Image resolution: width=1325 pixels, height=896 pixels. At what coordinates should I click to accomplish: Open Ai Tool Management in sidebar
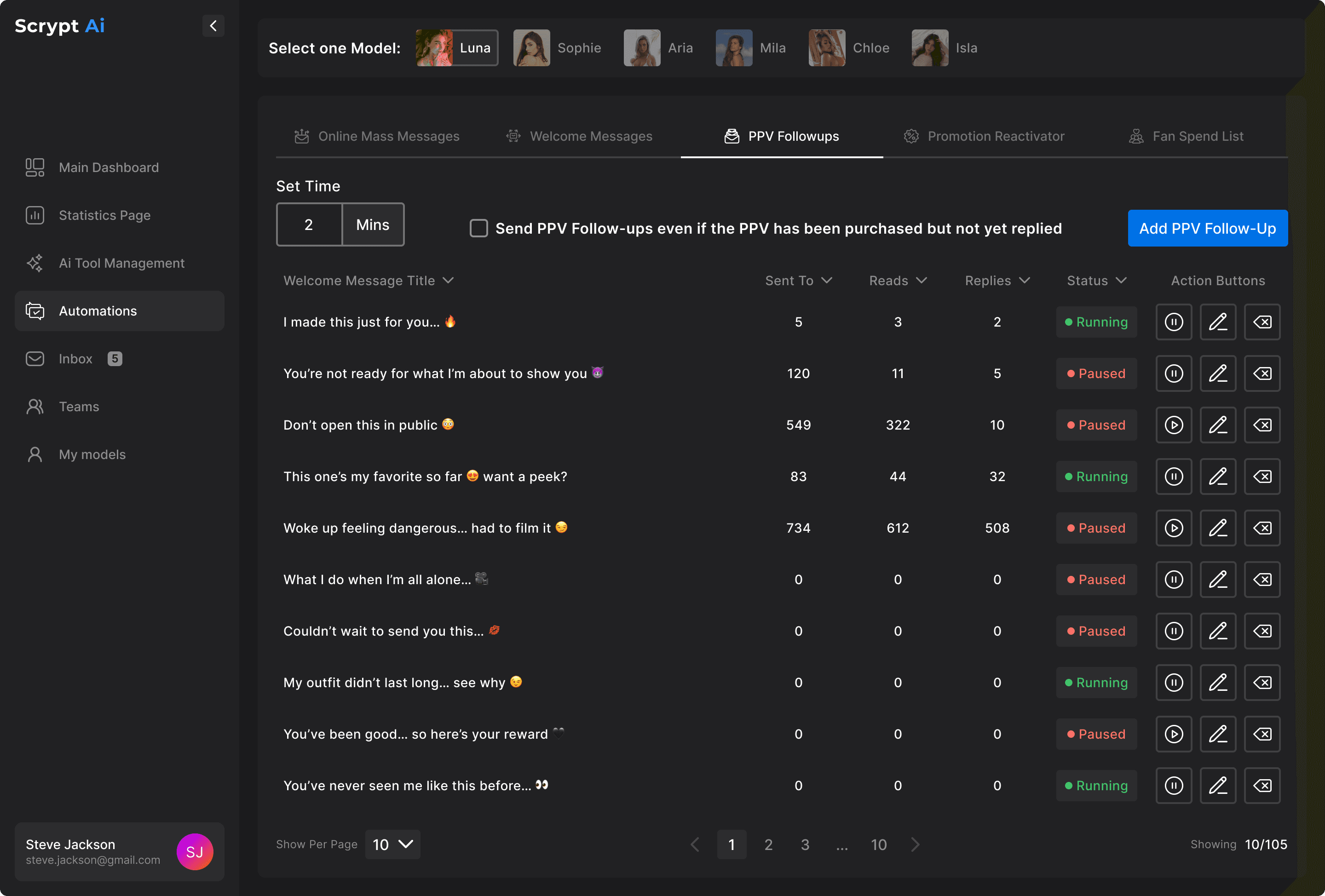pyautogui.click(x=121, y=264)
